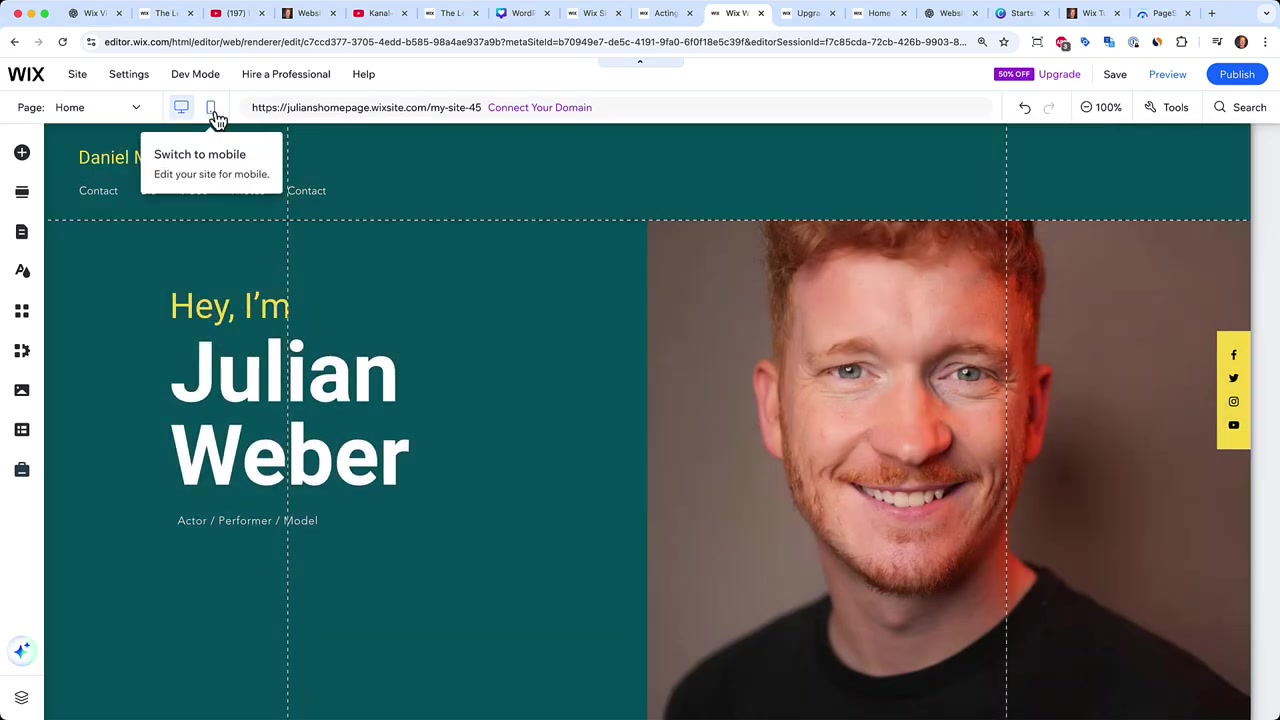The image size is (1280, 720).
Task: Collapse the top toolbar with the up arrow
Action: tap(640, 62)
